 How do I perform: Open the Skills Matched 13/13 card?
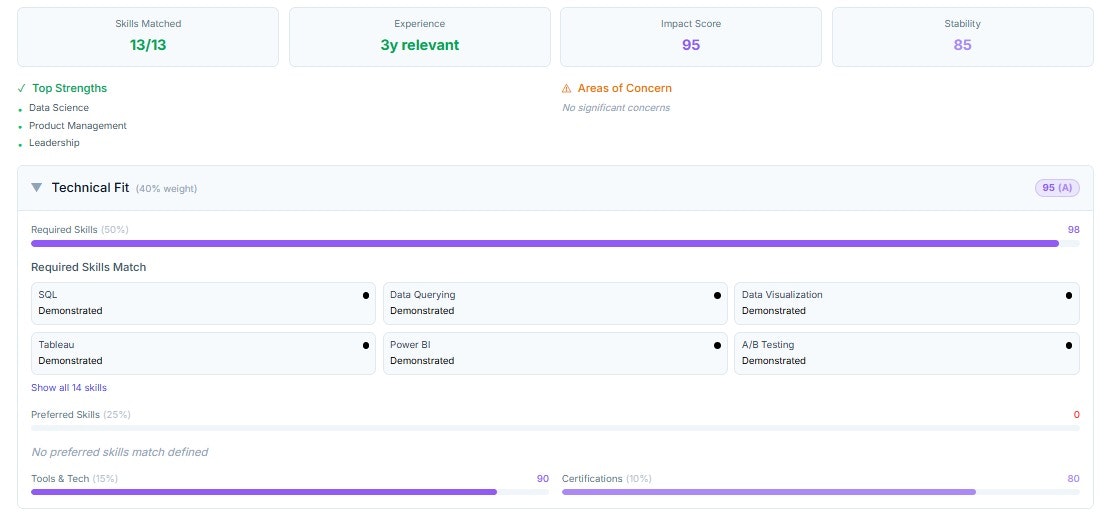pos(148,37)
